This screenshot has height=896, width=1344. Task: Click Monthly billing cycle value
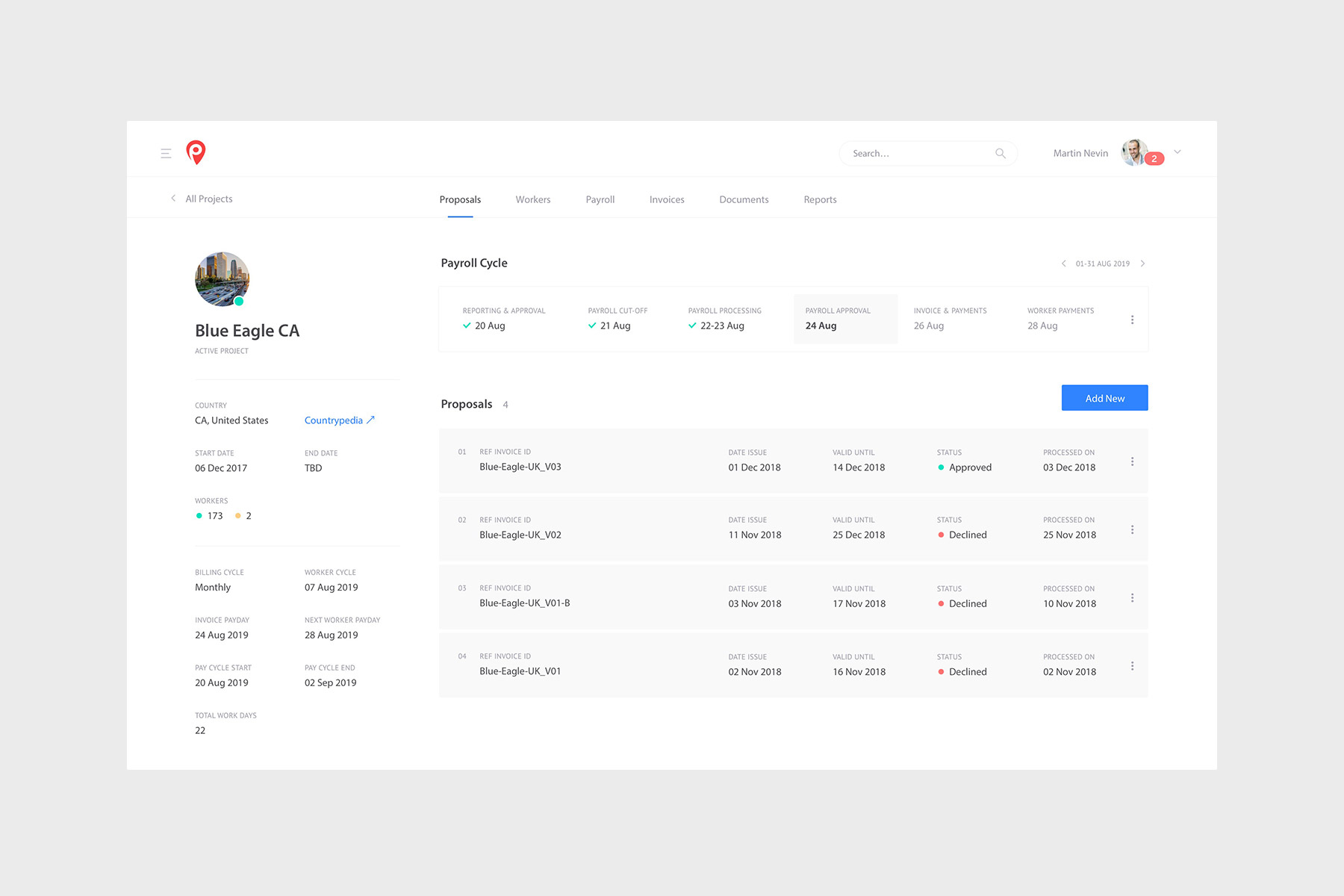pyautogui.click(x=213, y=588)
